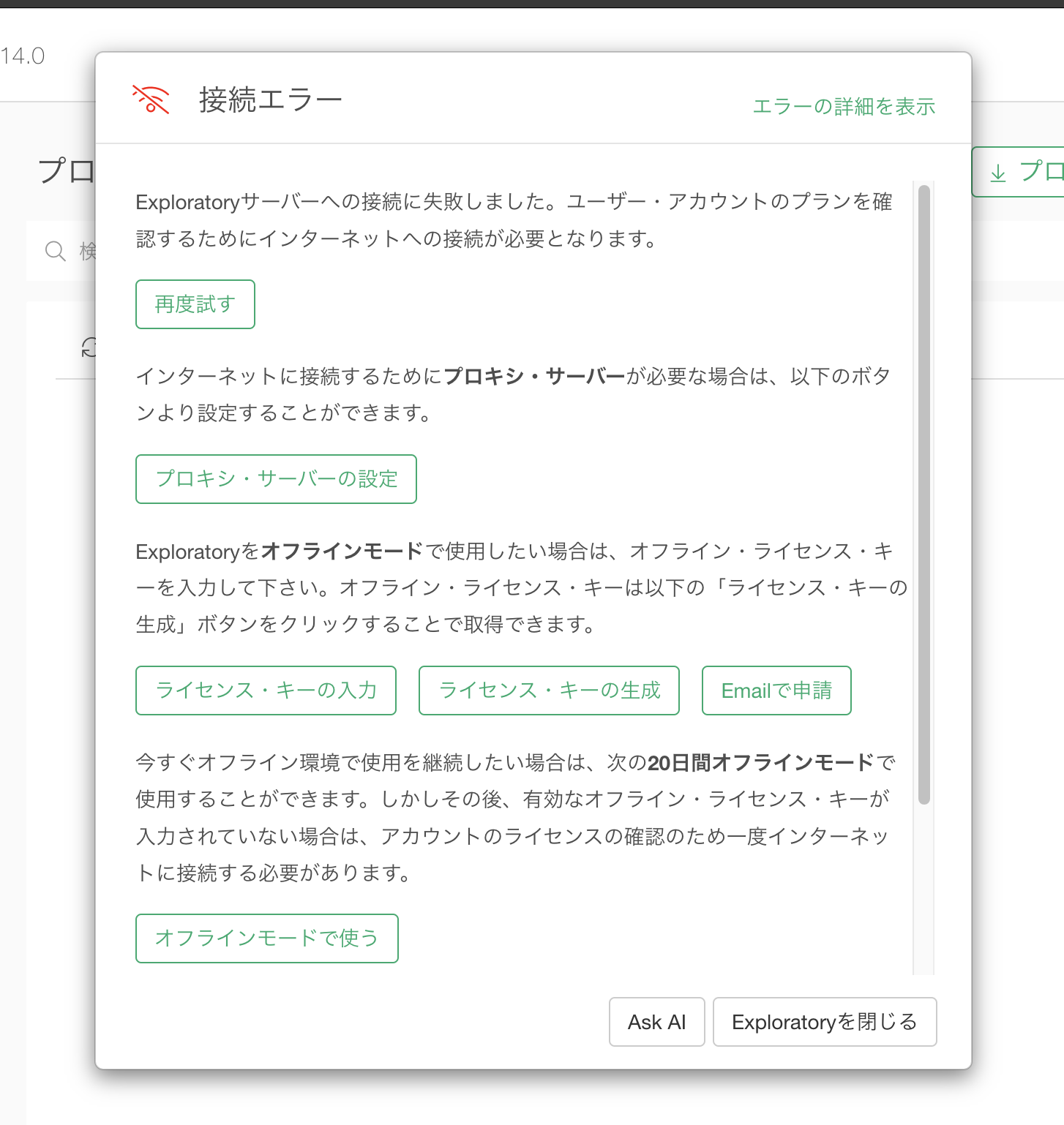Viewport: 1064px width, 1125px height.
Task: Click the circular refresh icon behind dialog
Action: (x=89, y=347)
